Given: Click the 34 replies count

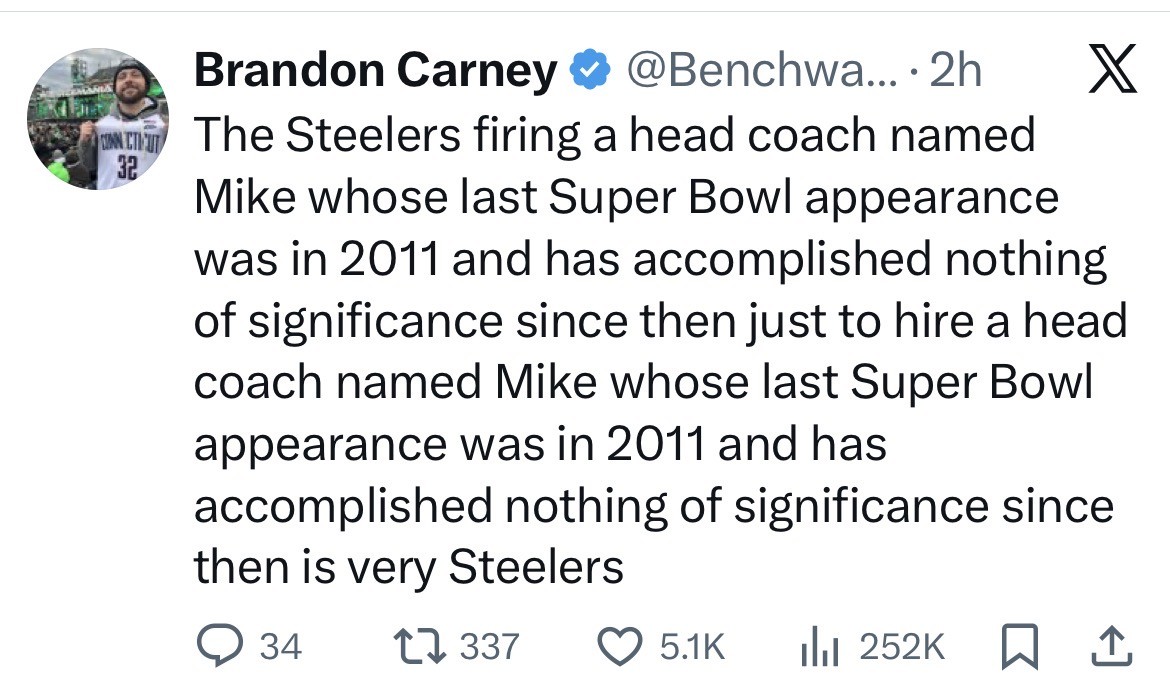Looking at the screenshot, I should (280, 647).
